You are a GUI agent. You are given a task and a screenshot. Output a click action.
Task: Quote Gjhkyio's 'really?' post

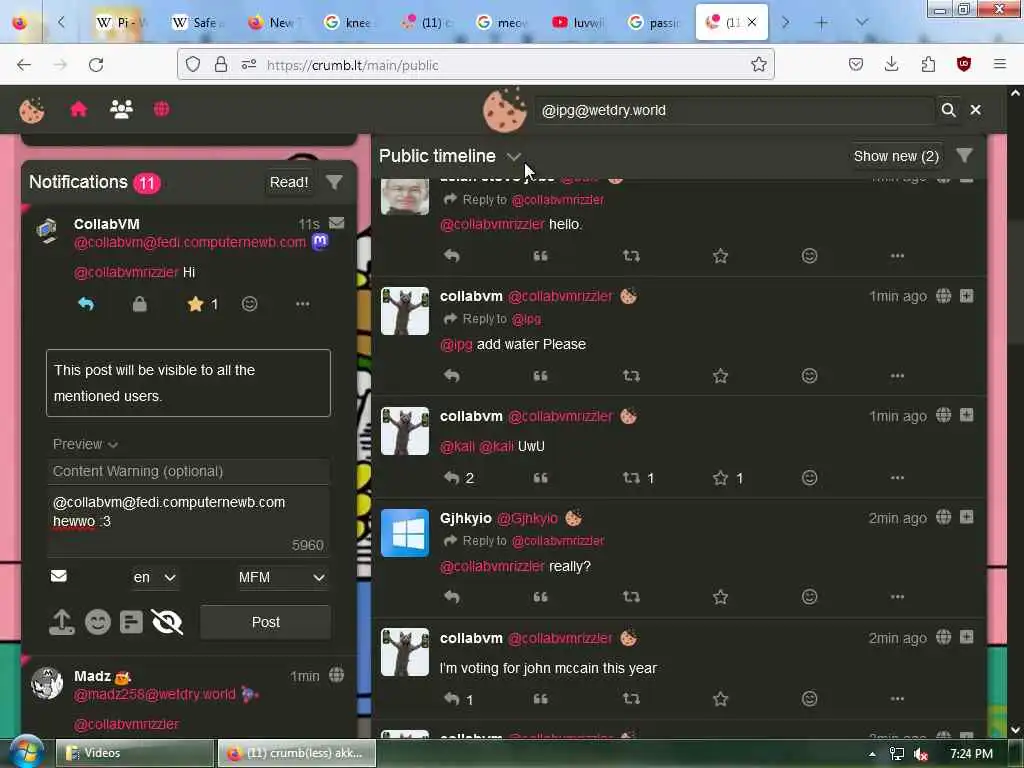(540, 596)
